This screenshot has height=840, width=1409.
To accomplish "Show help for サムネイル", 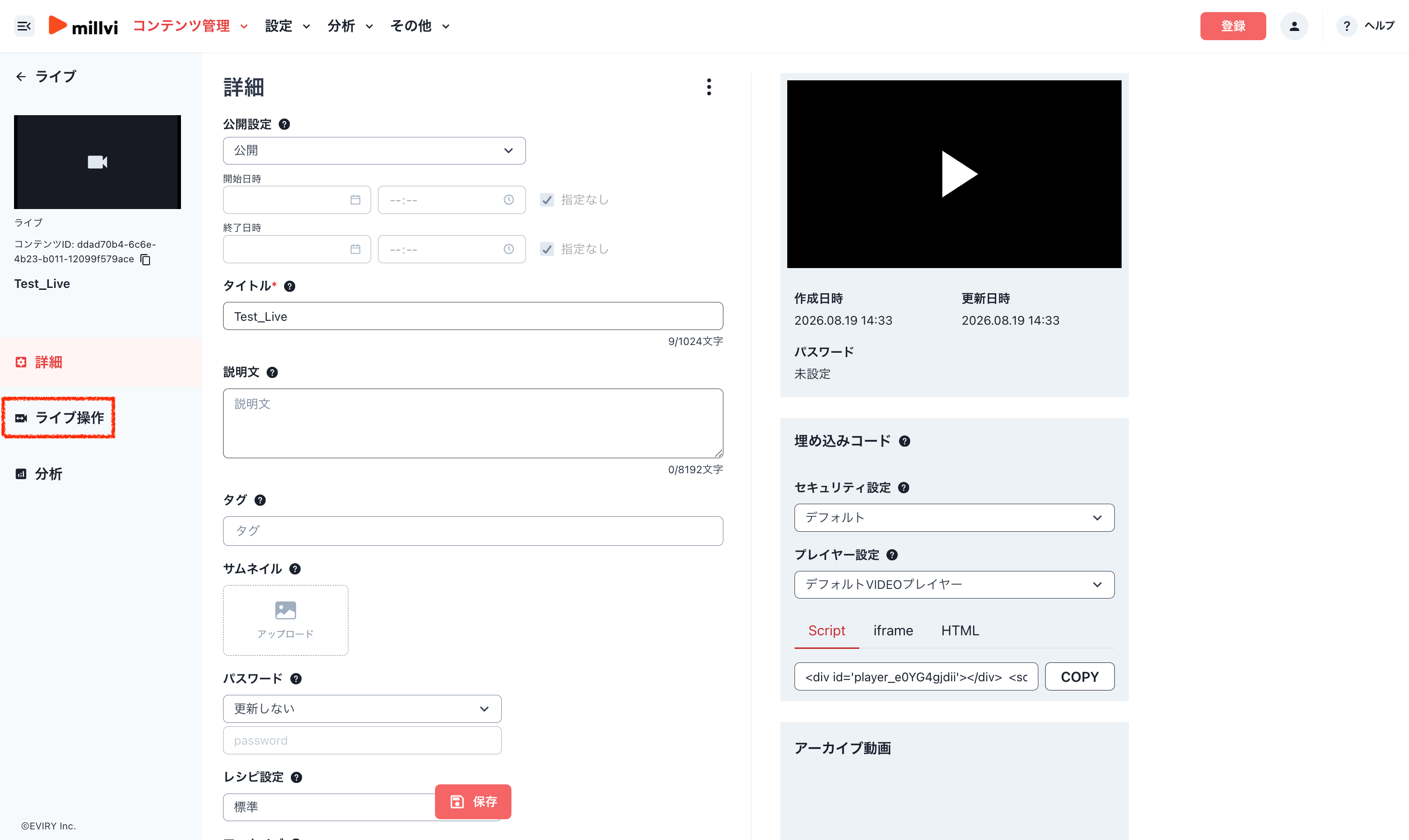I will click(295, 569).
